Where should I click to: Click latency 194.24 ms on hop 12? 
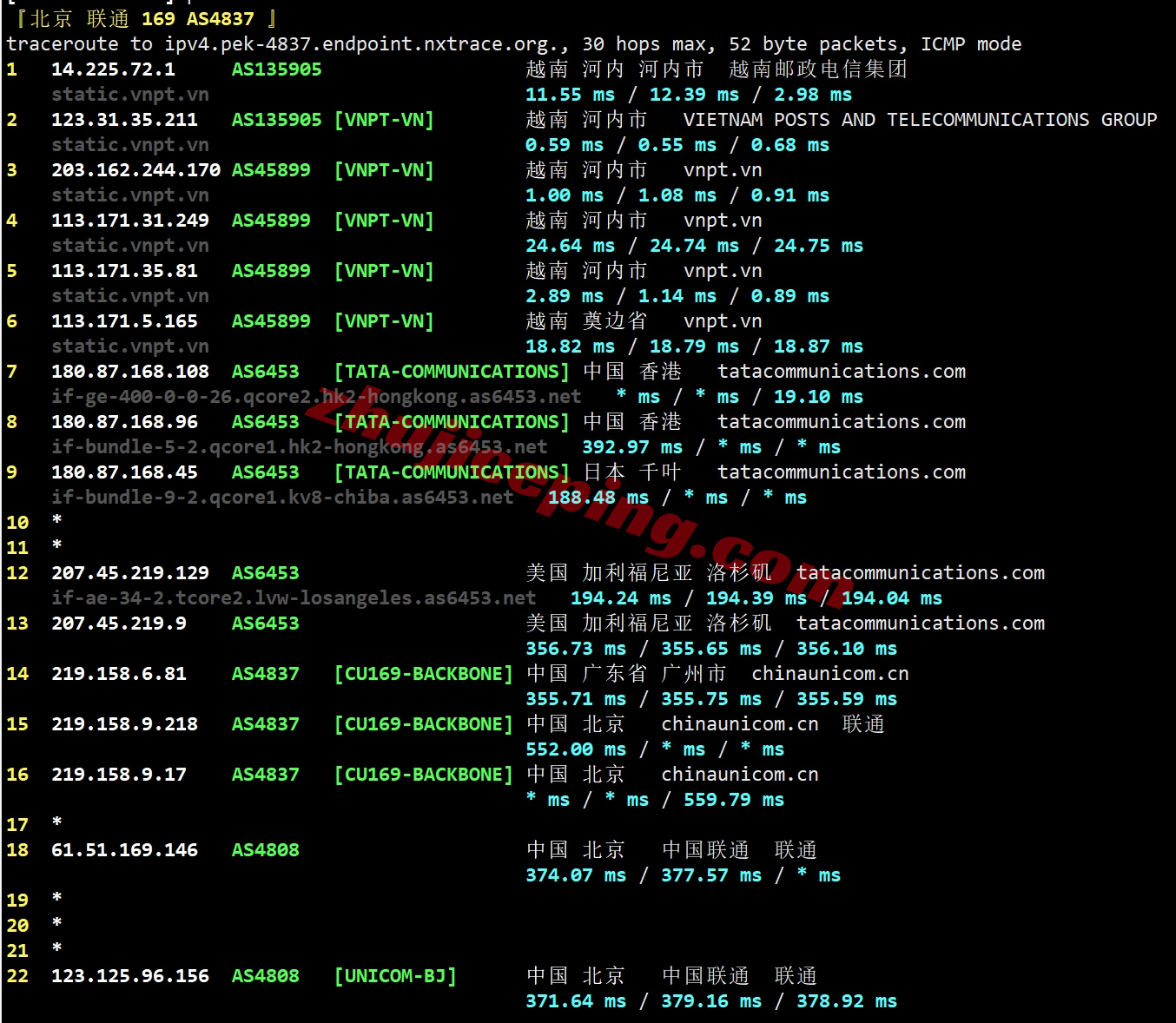pos(621,598)
